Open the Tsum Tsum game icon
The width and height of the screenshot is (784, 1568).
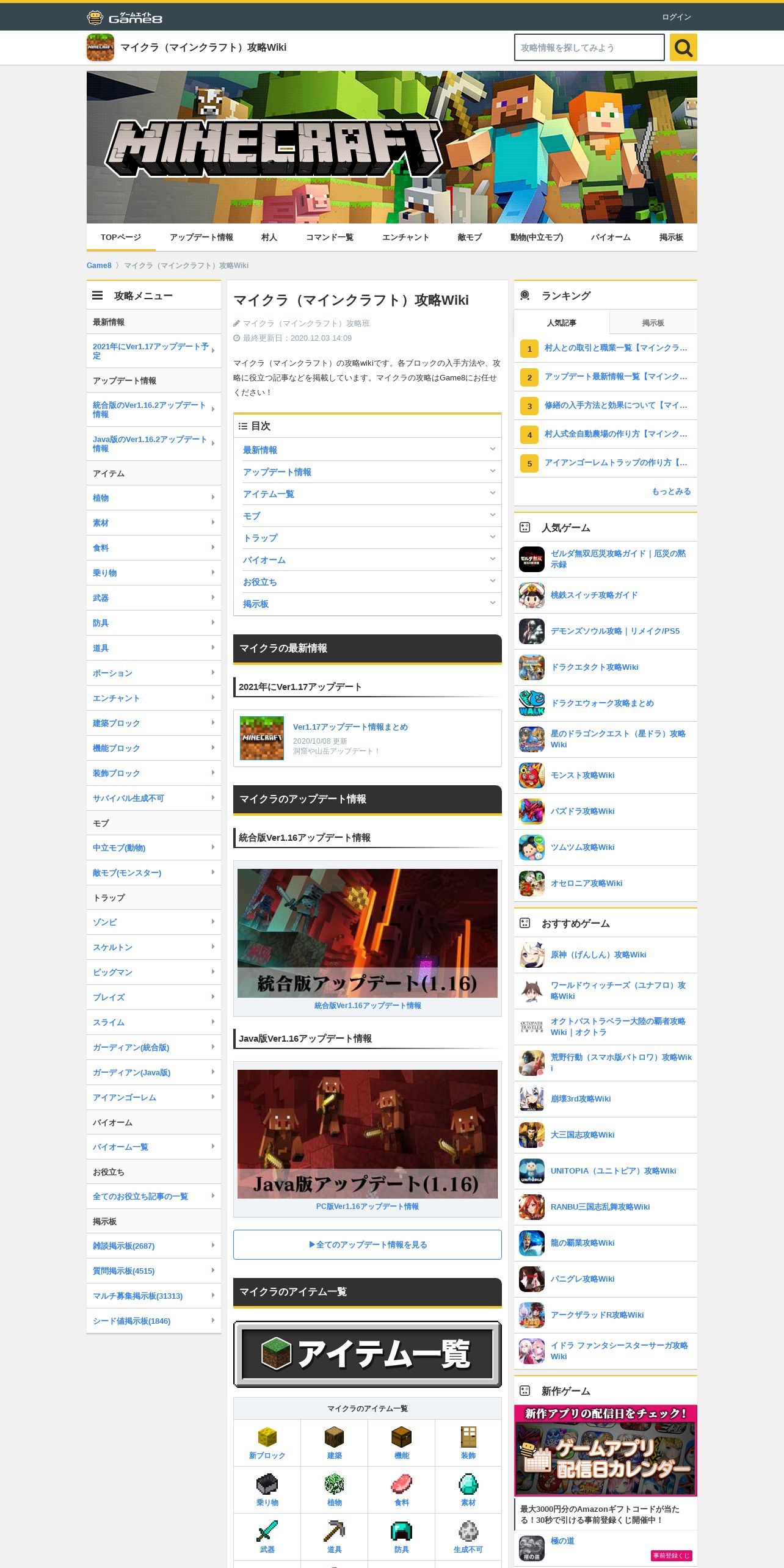[x=532, y=848]
